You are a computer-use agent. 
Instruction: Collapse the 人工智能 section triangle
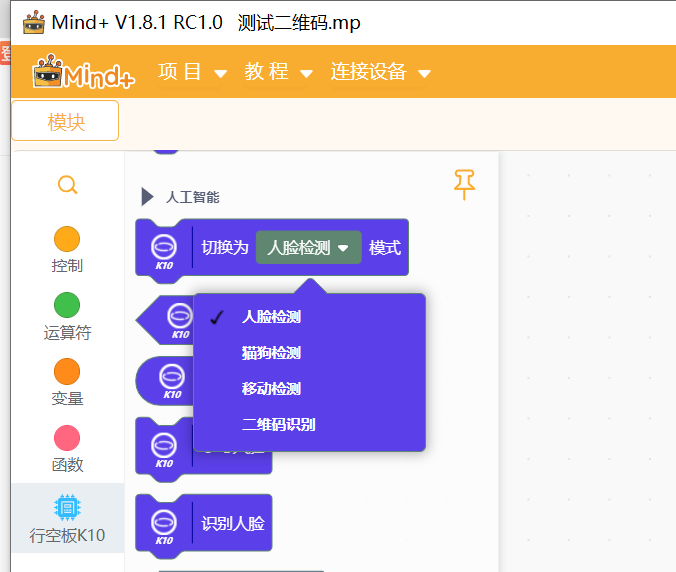(x=147, y=197)
